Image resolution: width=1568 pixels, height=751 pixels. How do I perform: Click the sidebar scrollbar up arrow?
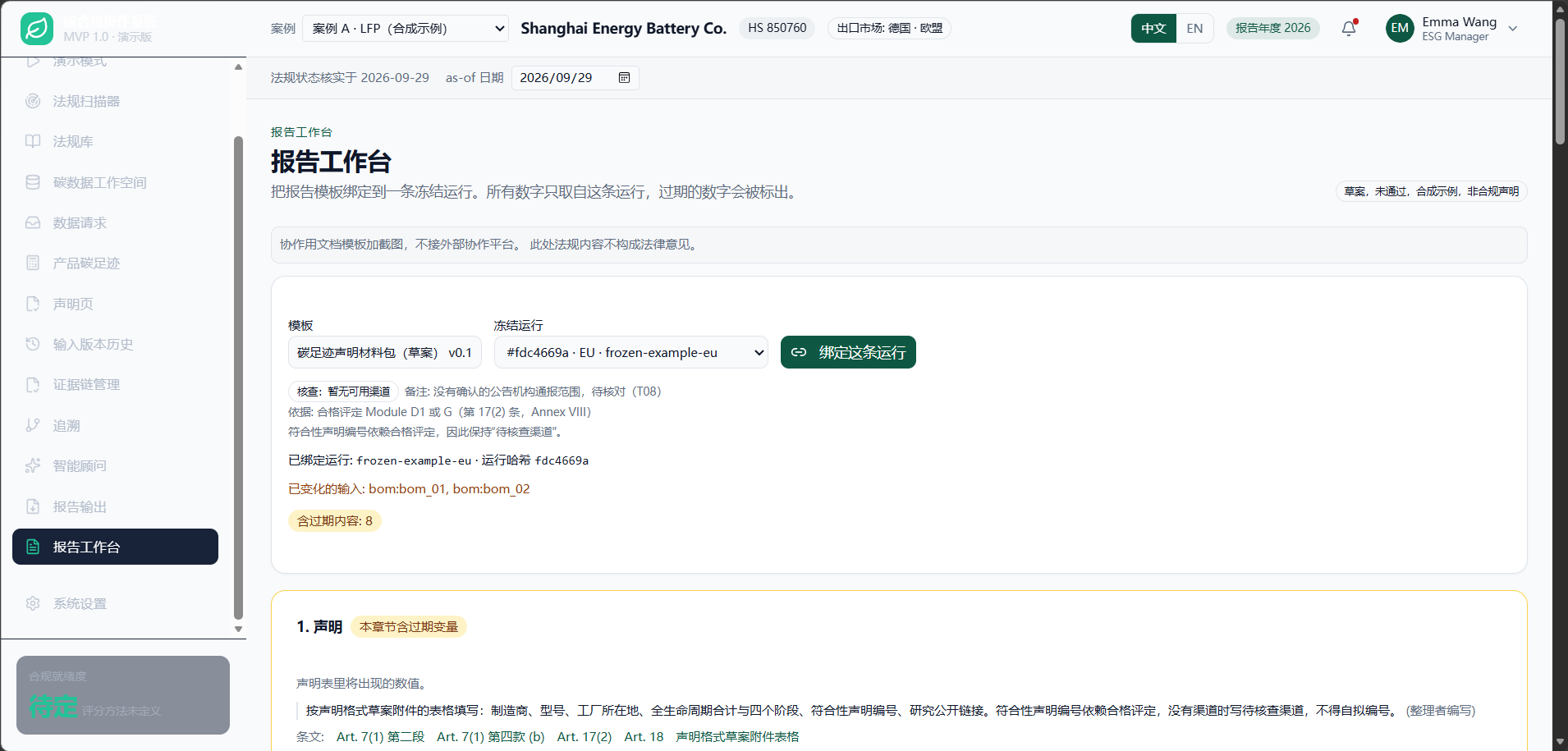[x=239, y=67]
